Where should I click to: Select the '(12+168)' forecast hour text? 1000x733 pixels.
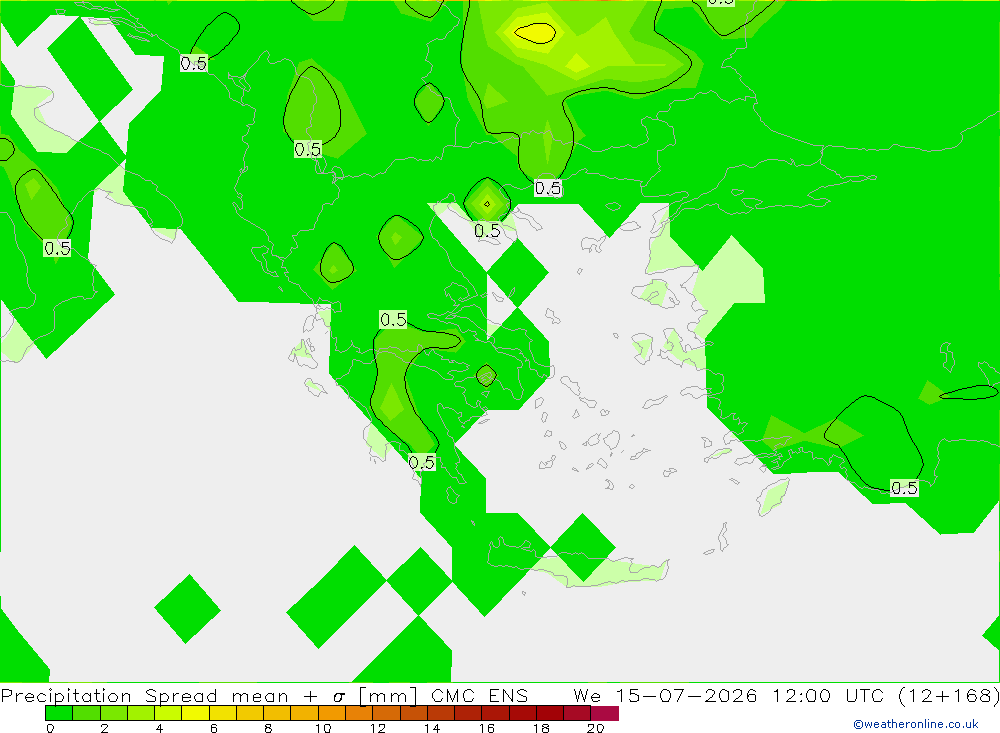click(949, 695)
